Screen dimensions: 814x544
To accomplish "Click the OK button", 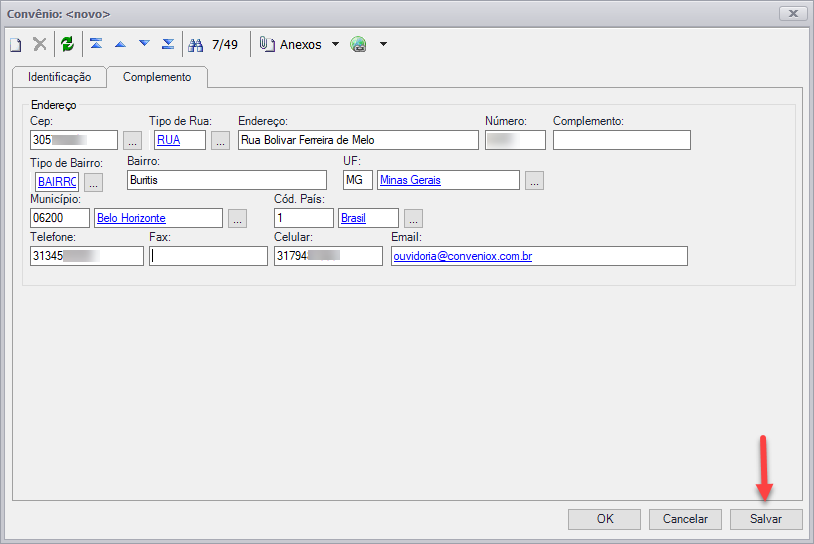I will coord(604,519).
